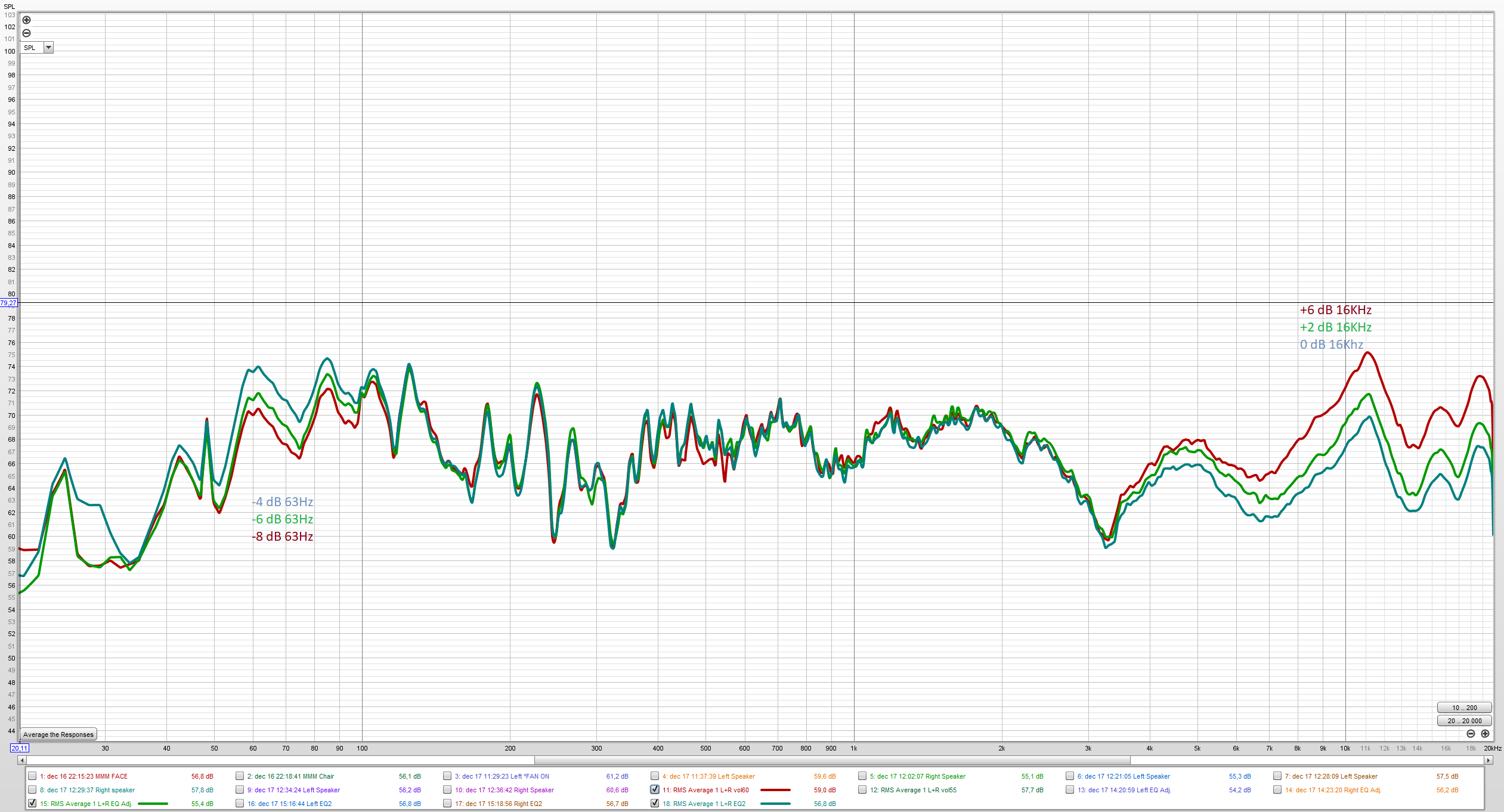Zoom out vertically with the top-left minus icon
This screenshot has height=812, width=1504.
(26, 33)
